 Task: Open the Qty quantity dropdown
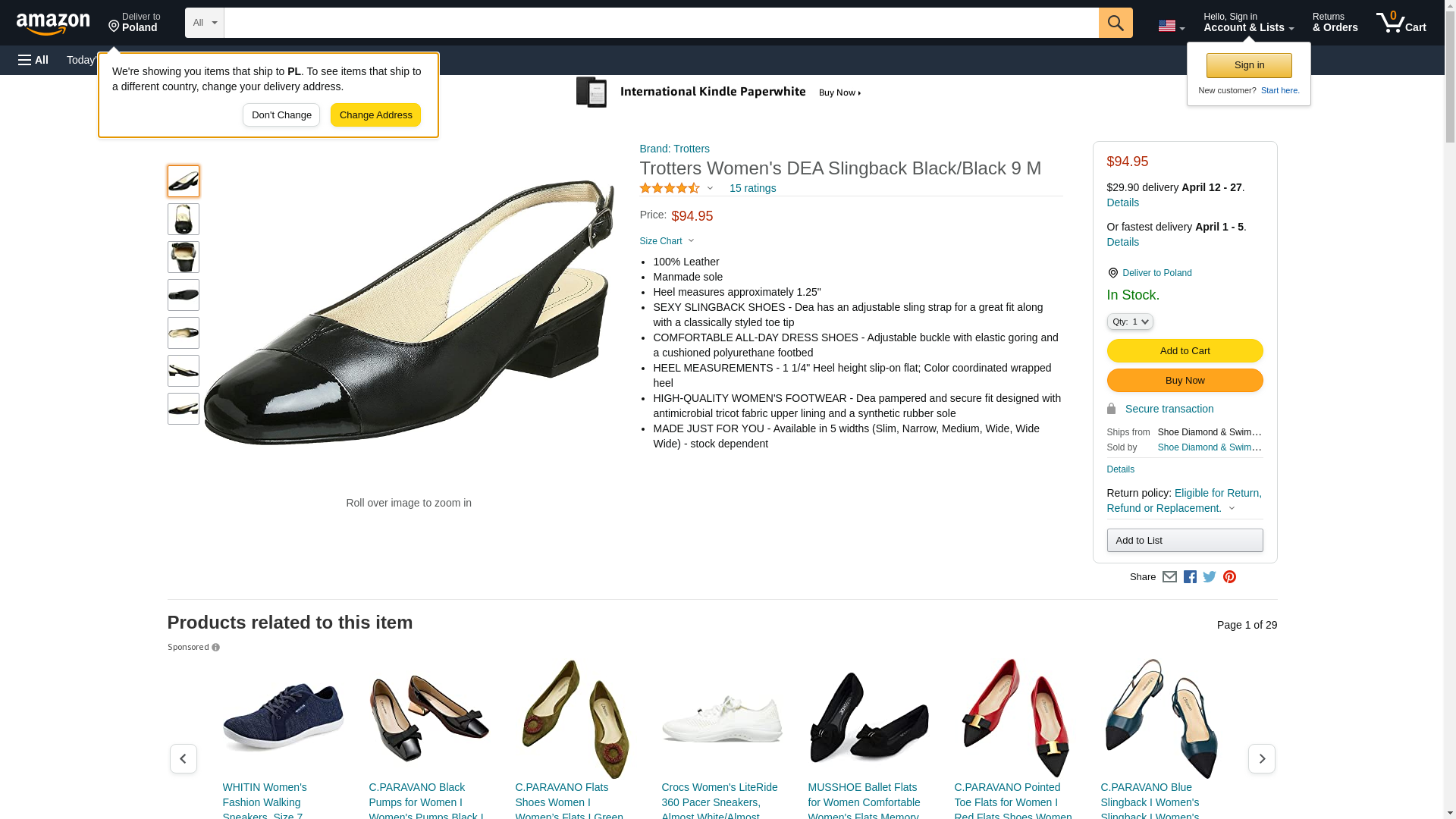coord(1129,322)
